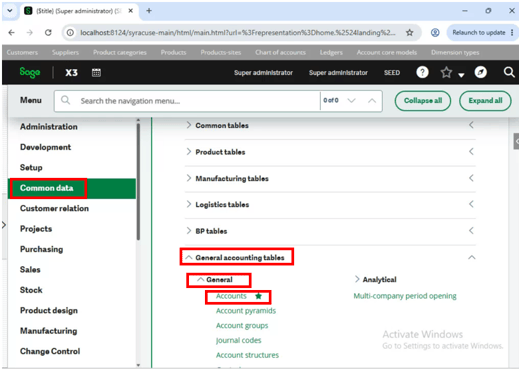This screenshot has width=519, height=369.
Task: Click the search magnifier in black header
Action: point(509,72)
